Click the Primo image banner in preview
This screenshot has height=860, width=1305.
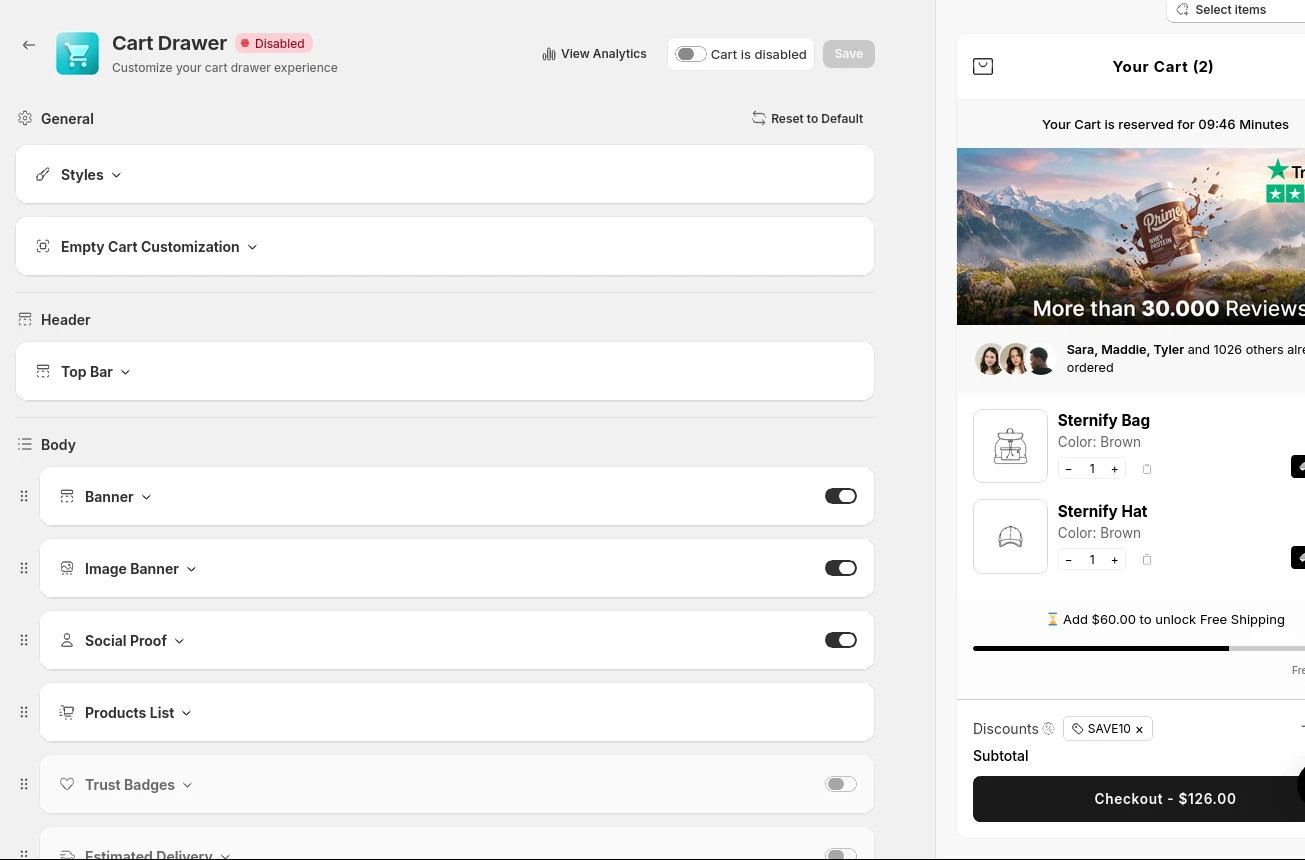[1131, 237]
